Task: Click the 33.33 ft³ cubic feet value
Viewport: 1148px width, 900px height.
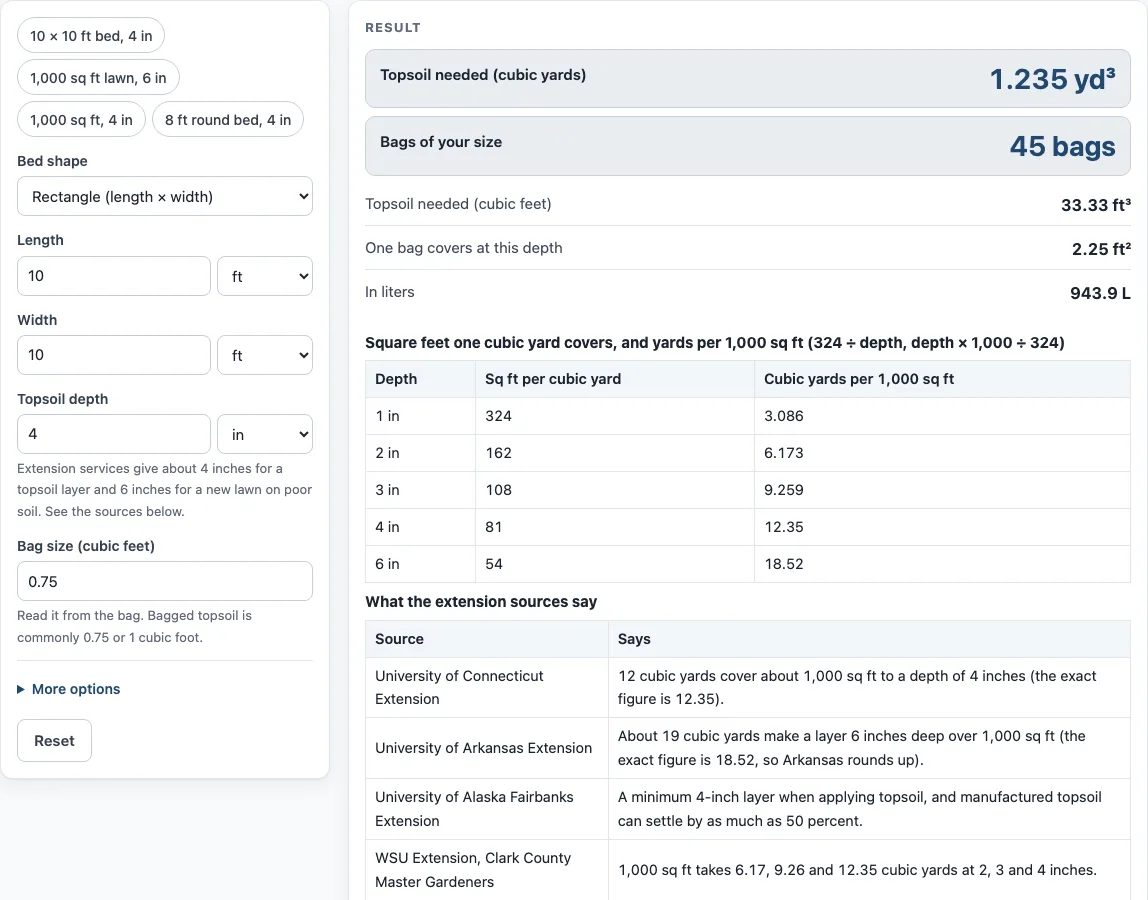Action: pyautogui.click(x=1095, y=205)
